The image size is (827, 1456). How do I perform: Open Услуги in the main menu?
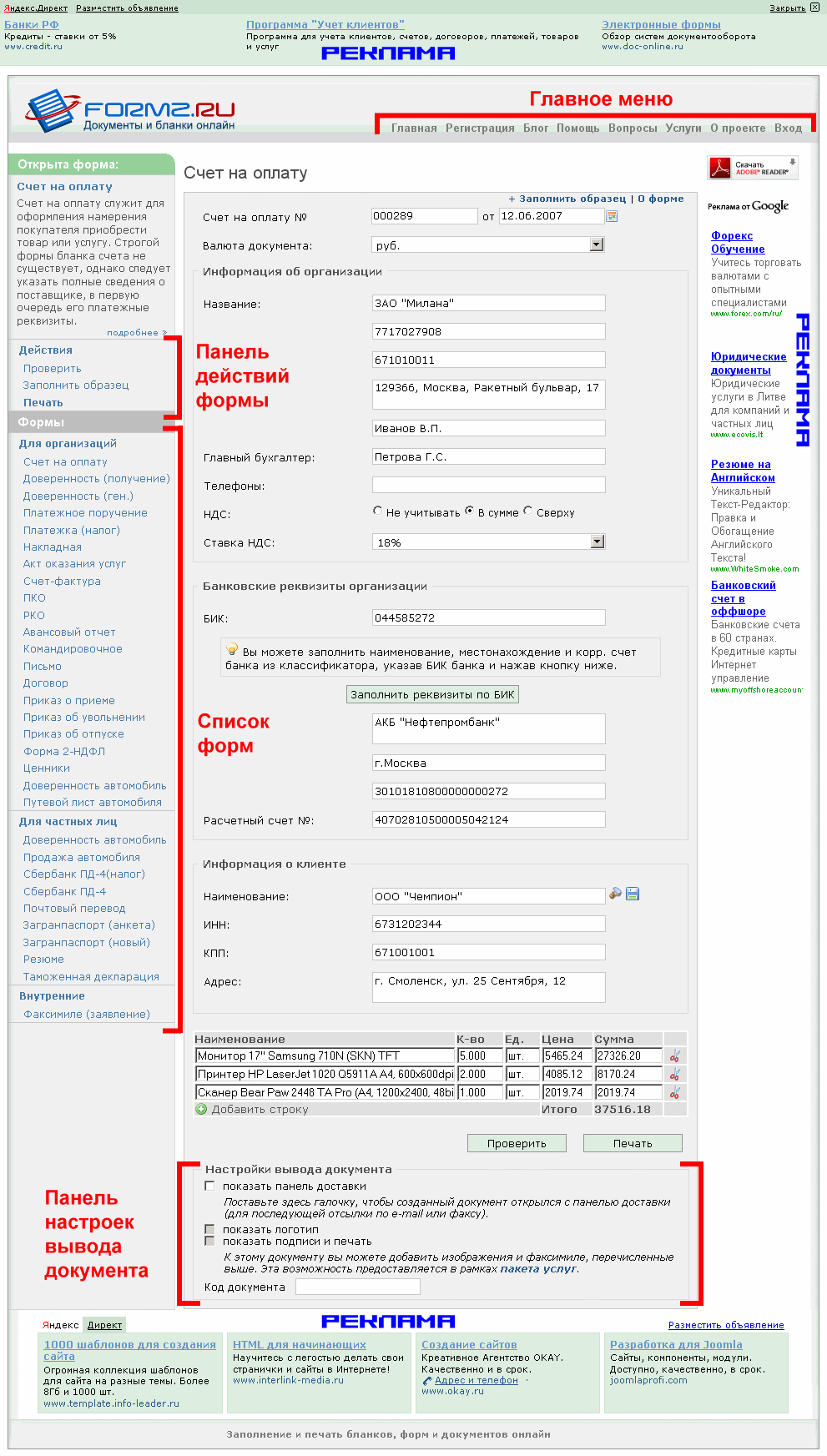point(683,128)
